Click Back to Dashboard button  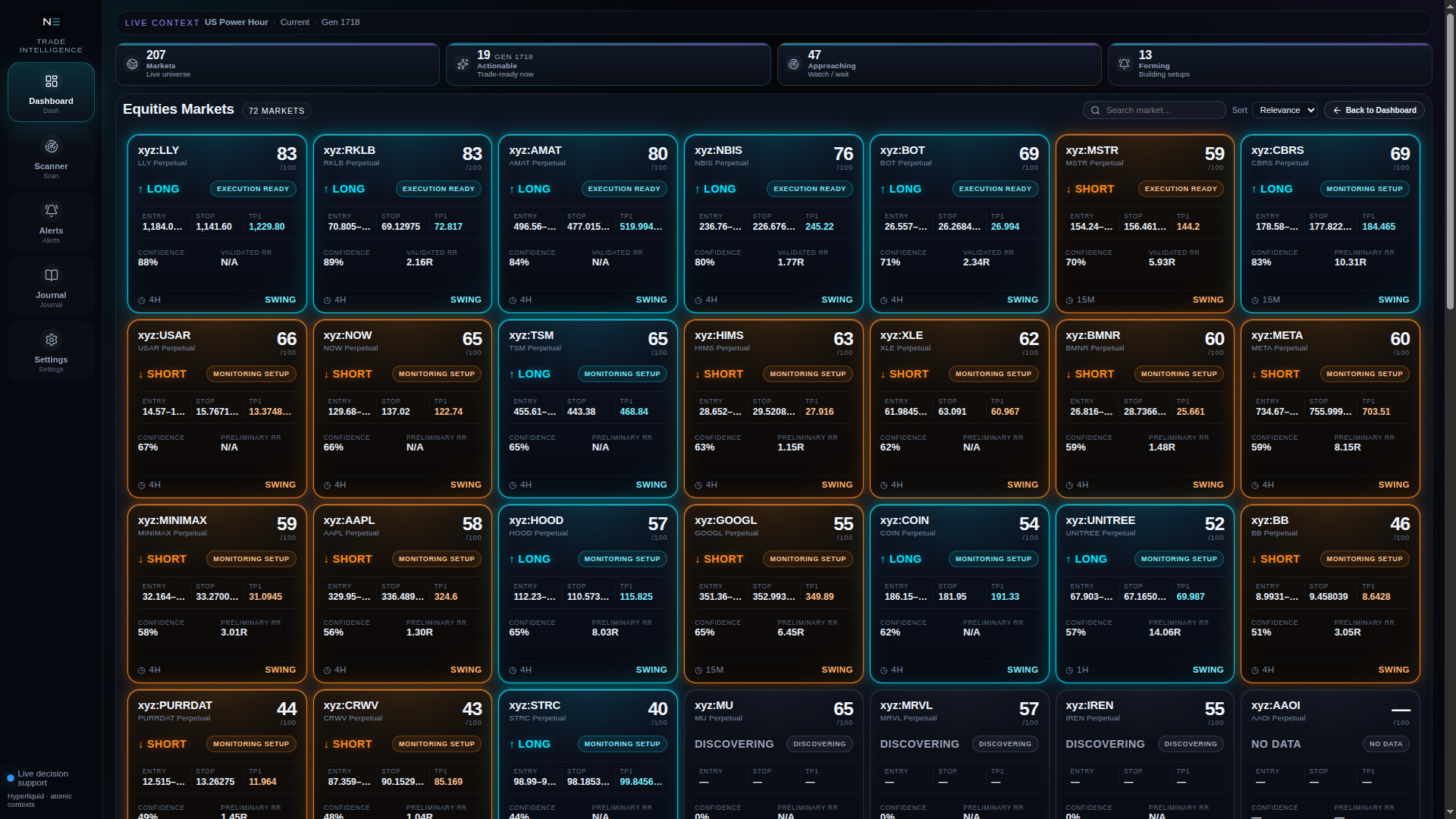click(1374, 111)
